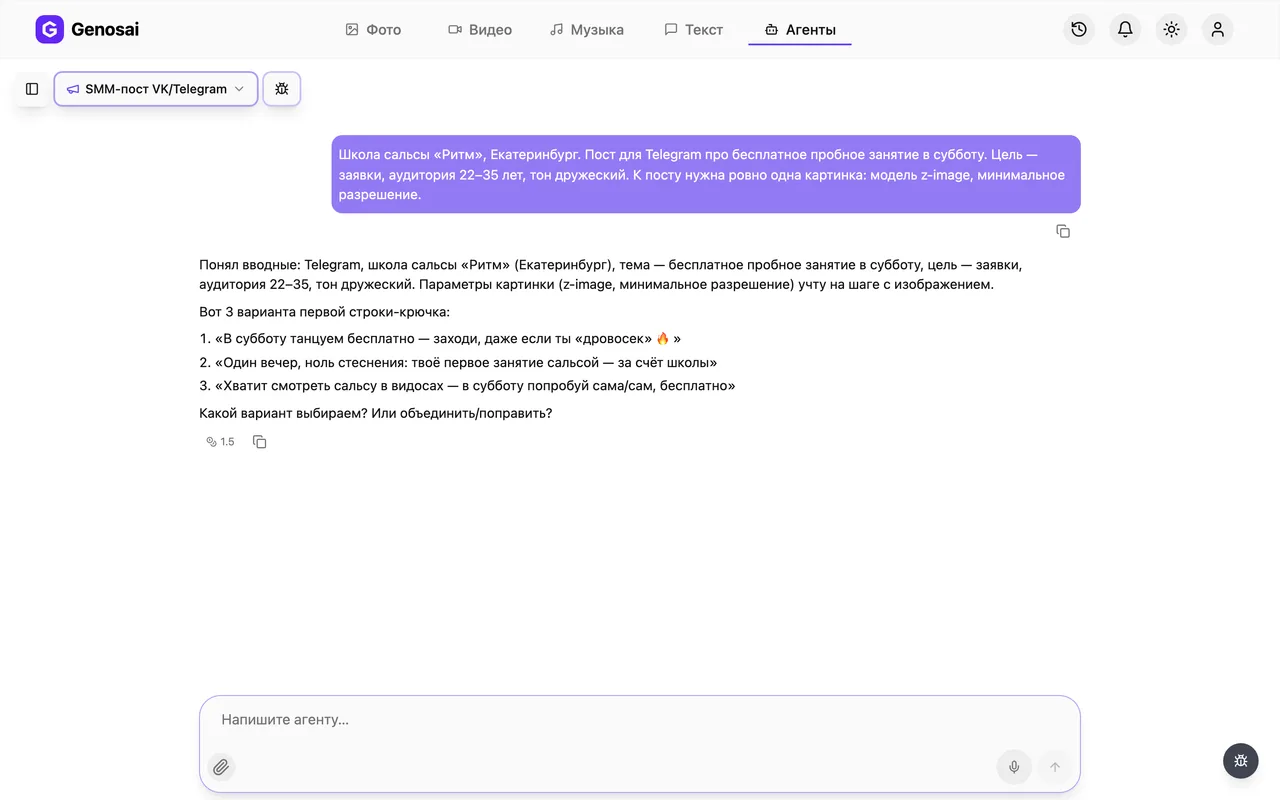Click the Genosai logo
This screenshot has width=1280, height=800.
(49, 30)
